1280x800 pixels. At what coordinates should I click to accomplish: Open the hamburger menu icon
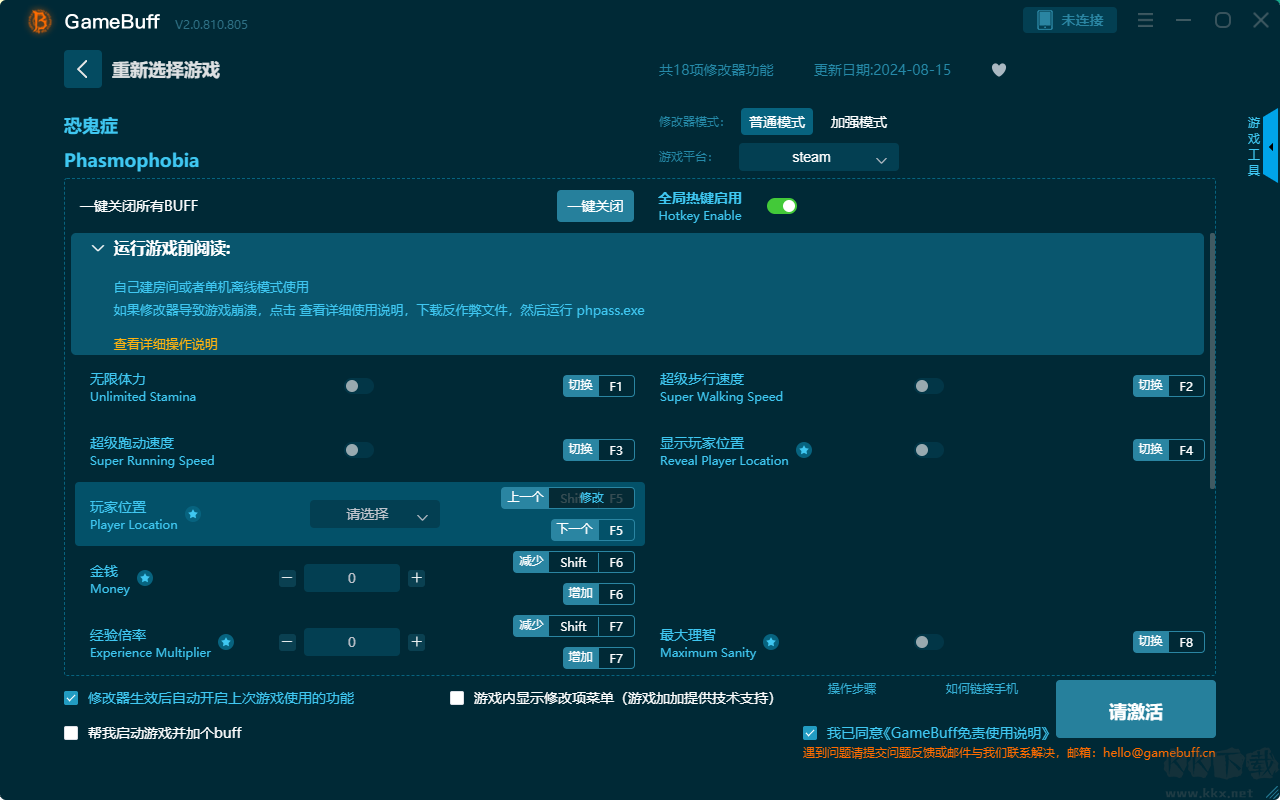click(x=1145, y=20)
